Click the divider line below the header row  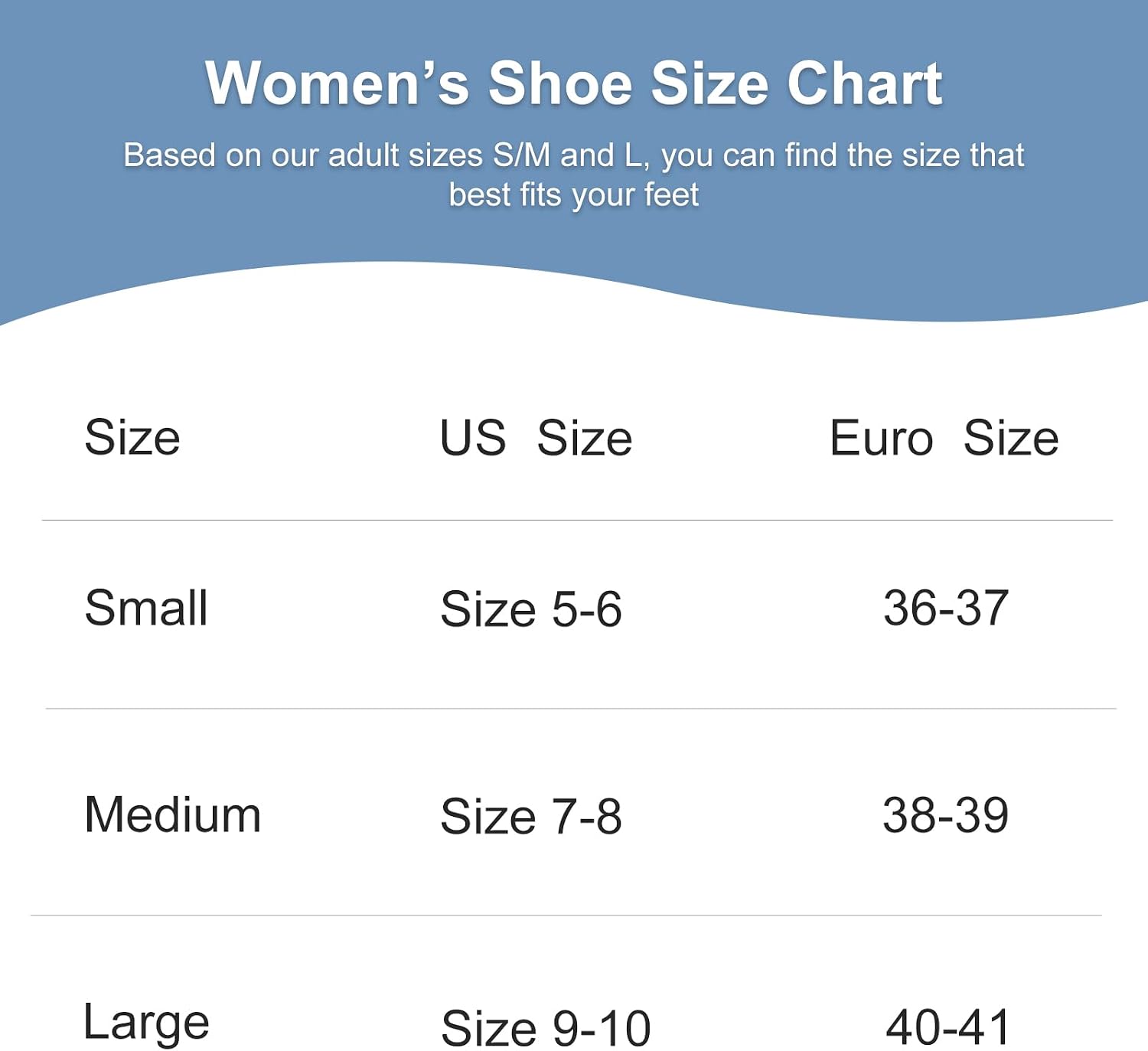coord(577,521)
